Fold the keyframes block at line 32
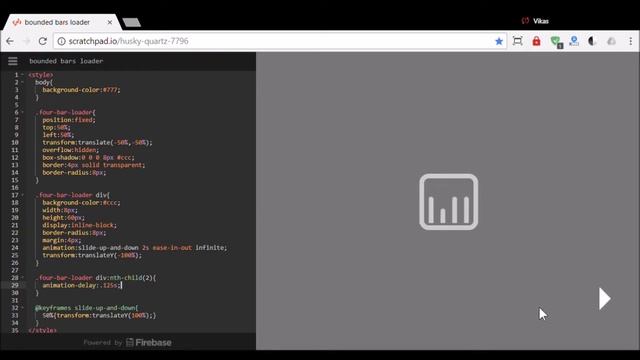 (22, 308)
